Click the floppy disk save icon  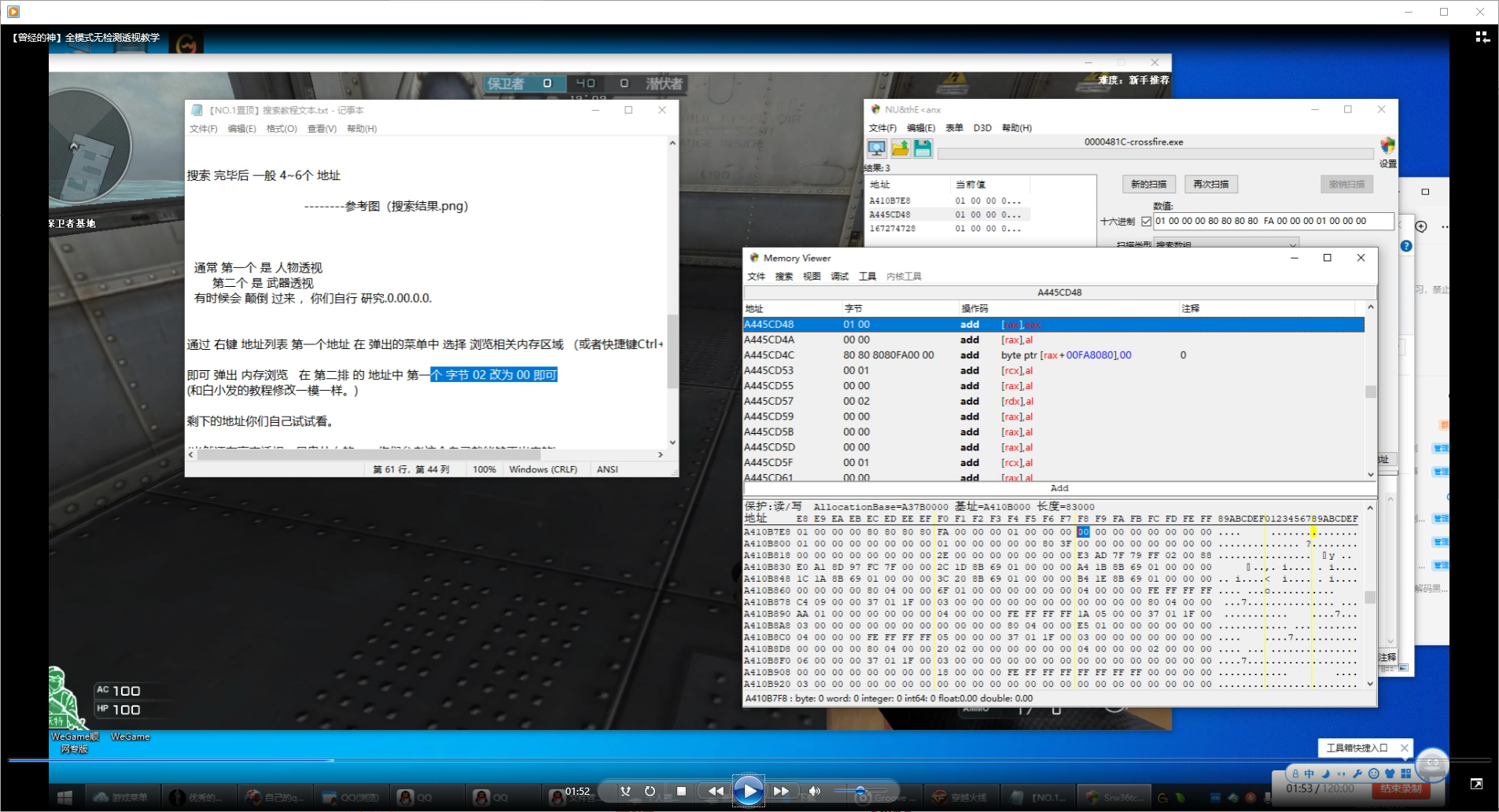tap(923, 148)
